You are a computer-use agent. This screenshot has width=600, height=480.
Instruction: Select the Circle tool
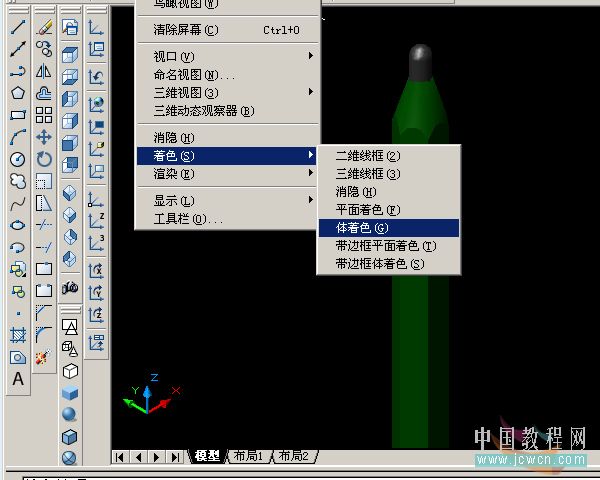click(18, 159)
